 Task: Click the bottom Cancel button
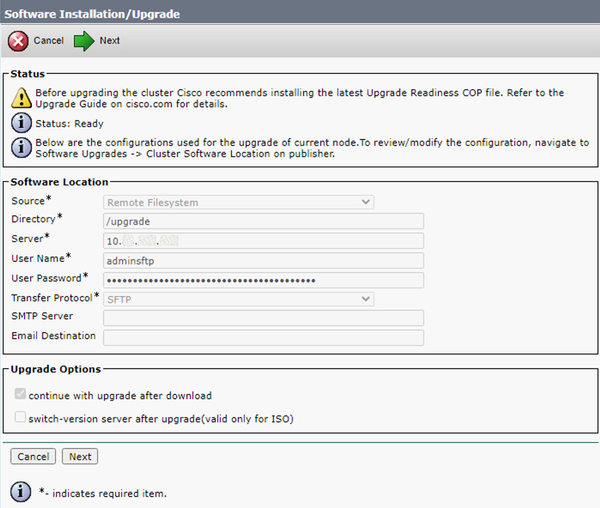(x=33, y=456)
